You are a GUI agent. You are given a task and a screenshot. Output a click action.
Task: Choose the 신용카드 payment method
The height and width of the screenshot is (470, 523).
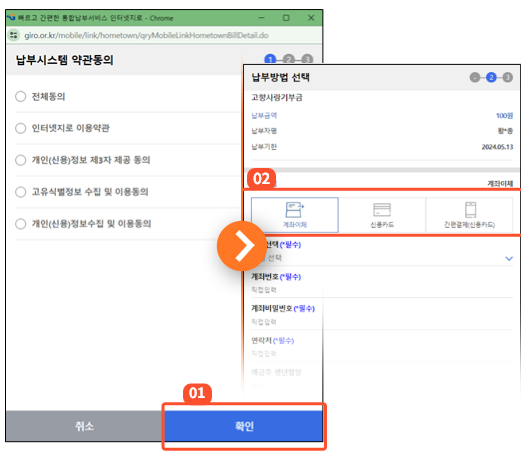pos(382,215)
